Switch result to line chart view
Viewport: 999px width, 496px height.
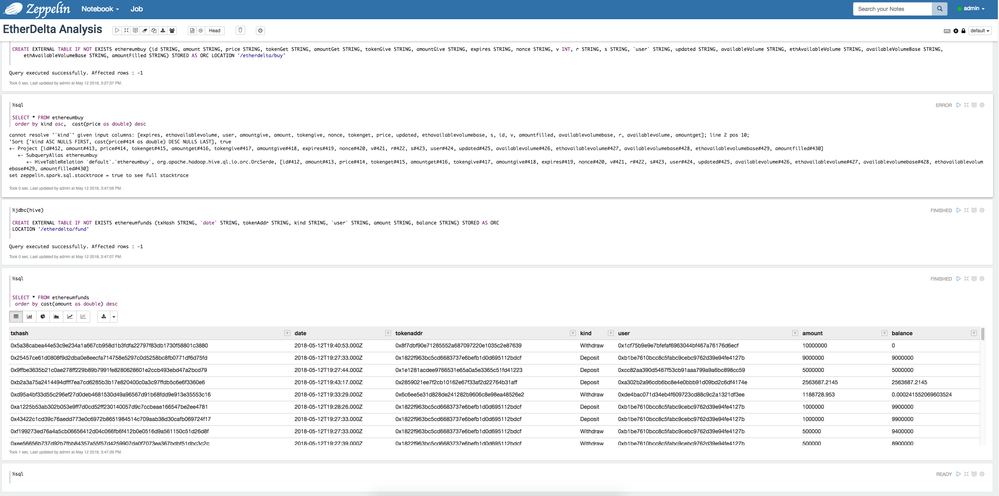[x=70, y=316]
